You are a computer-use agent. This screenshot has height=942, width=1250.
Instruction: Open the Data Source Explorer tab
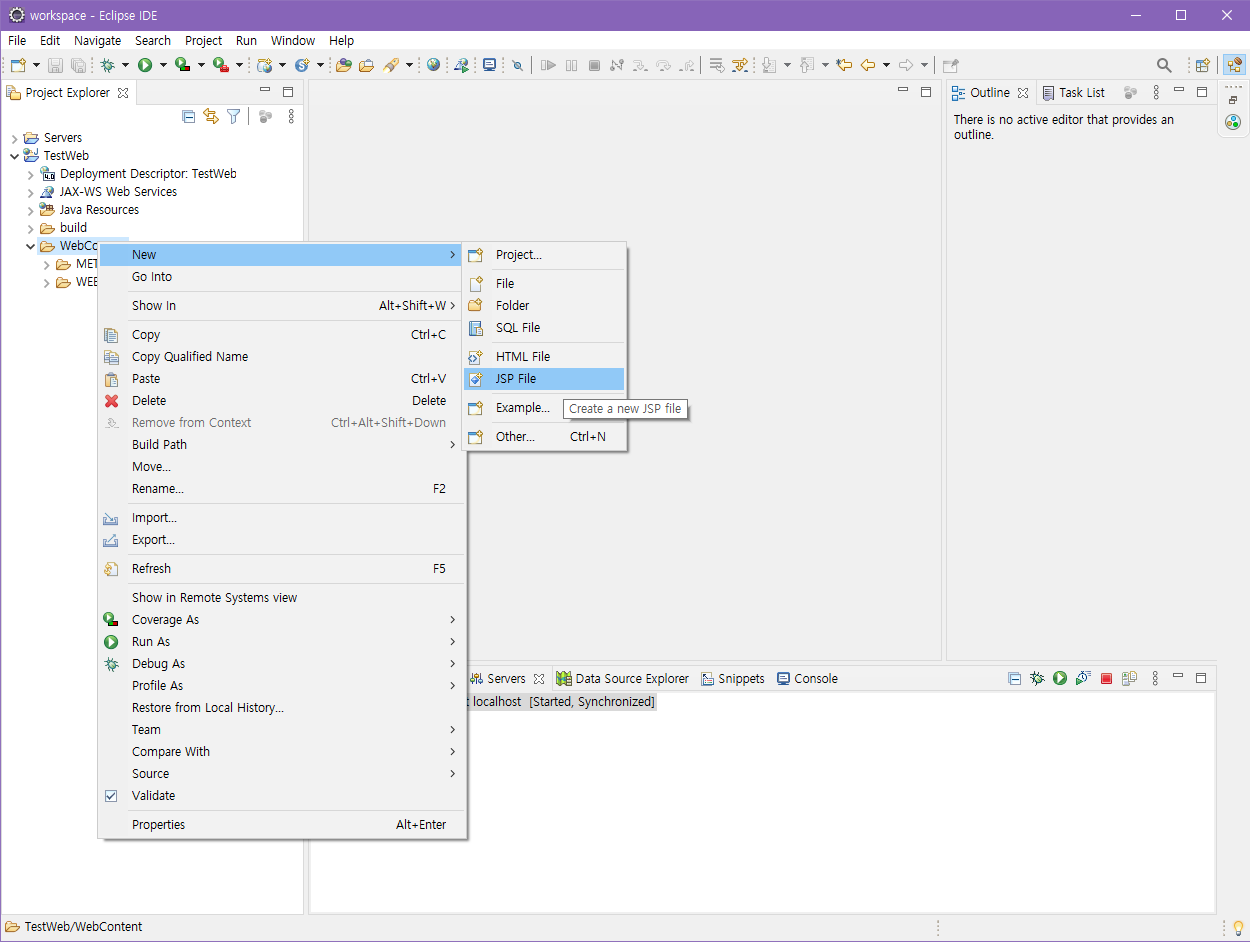pyautogui.click(x=622, y=678)
